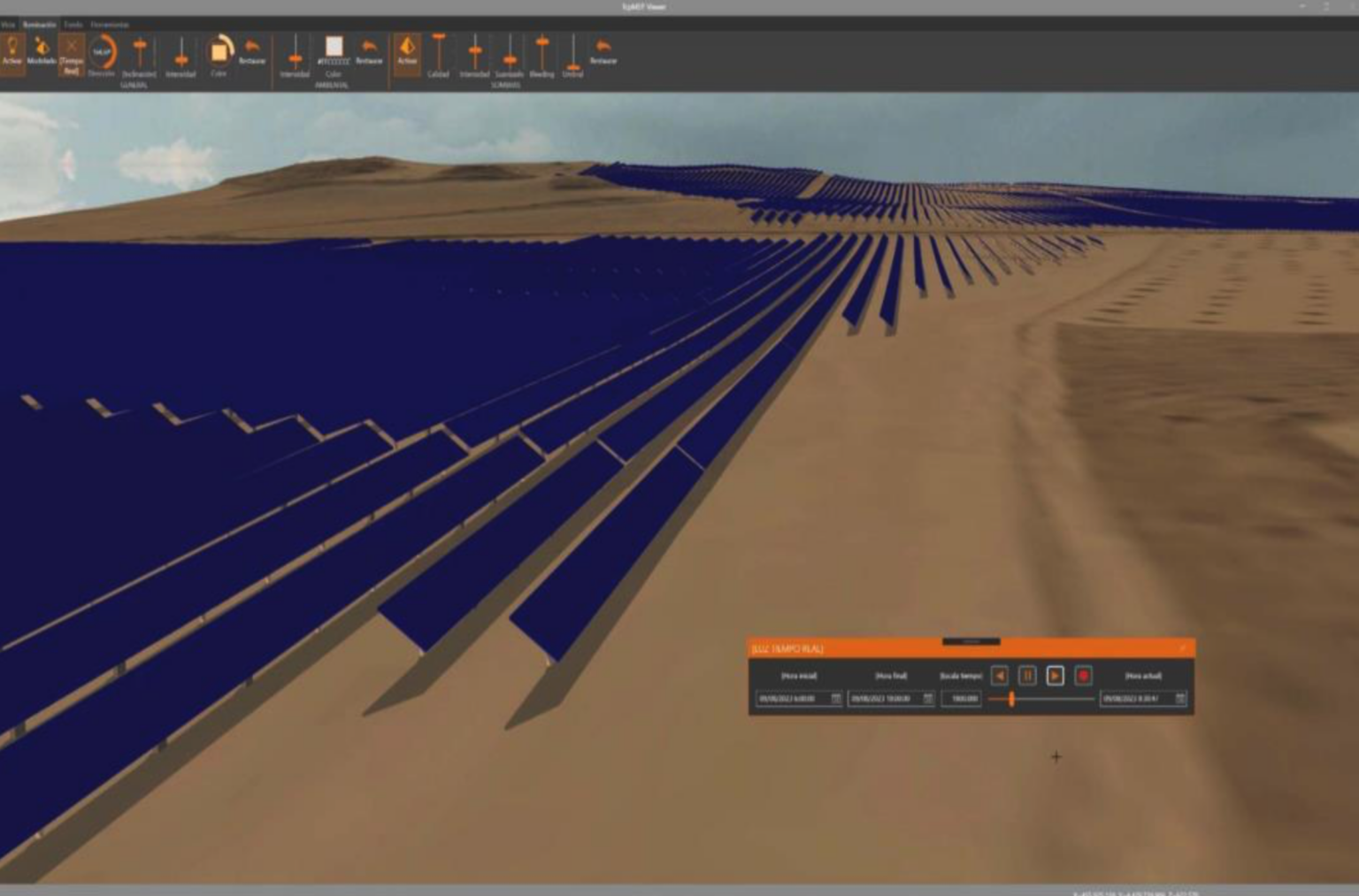
Task: Open the Hora actual calendar picker
Action: click(x=1179, y=699)
